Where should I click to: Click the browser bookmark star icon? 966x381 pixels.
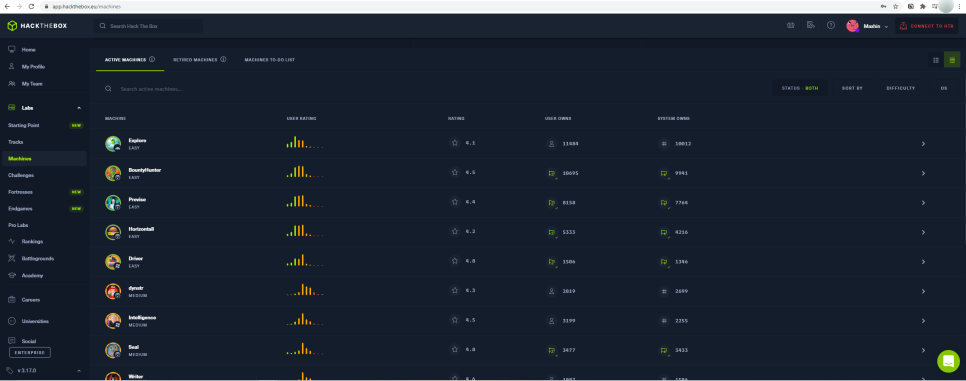pos(895,6)
